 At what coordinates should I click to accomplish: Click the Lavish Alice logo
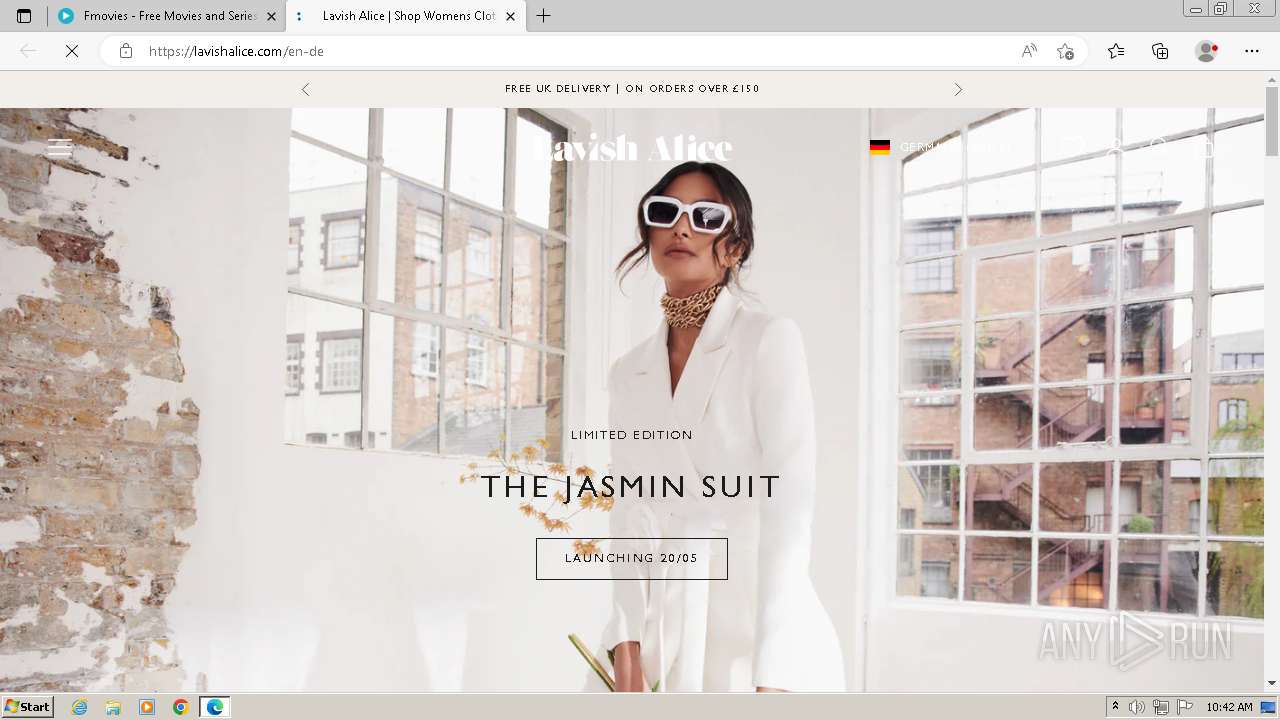pyautogui.click(x=632, y=148)
